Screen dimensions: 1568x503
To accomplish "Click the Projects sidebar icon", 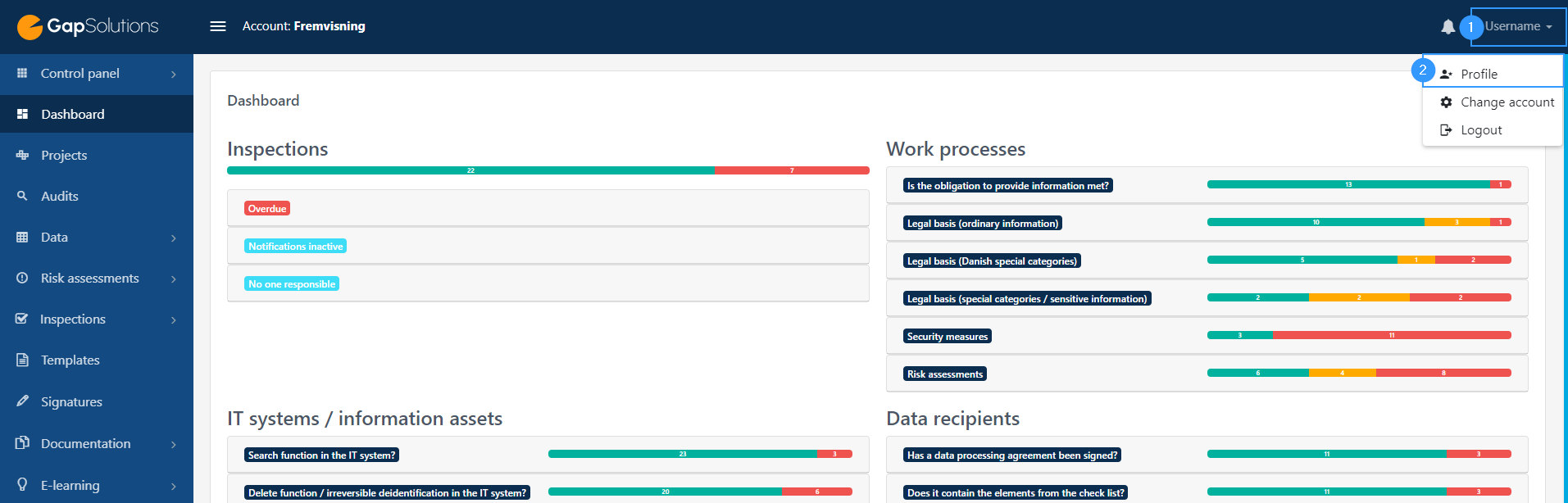I will (22, 155).
